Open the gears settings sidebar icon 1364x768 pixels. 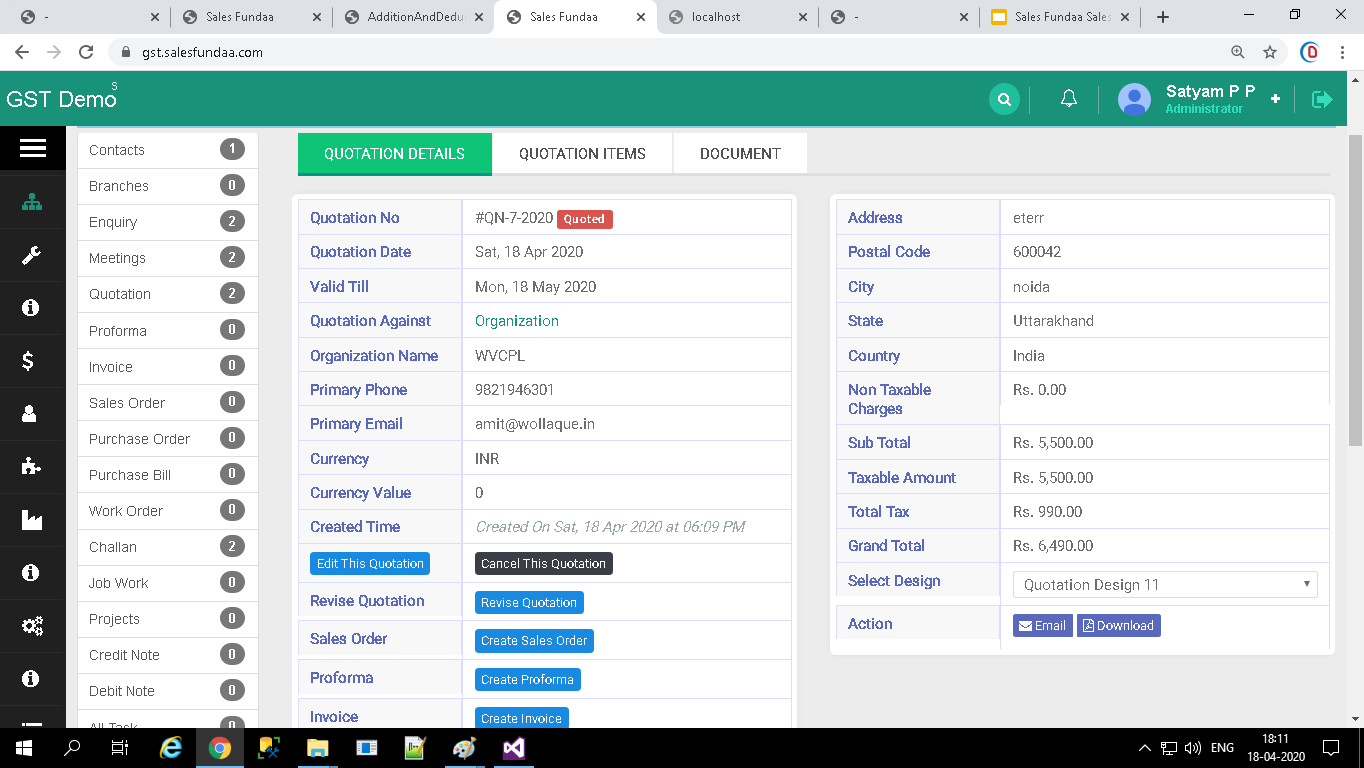click(32, 627)
